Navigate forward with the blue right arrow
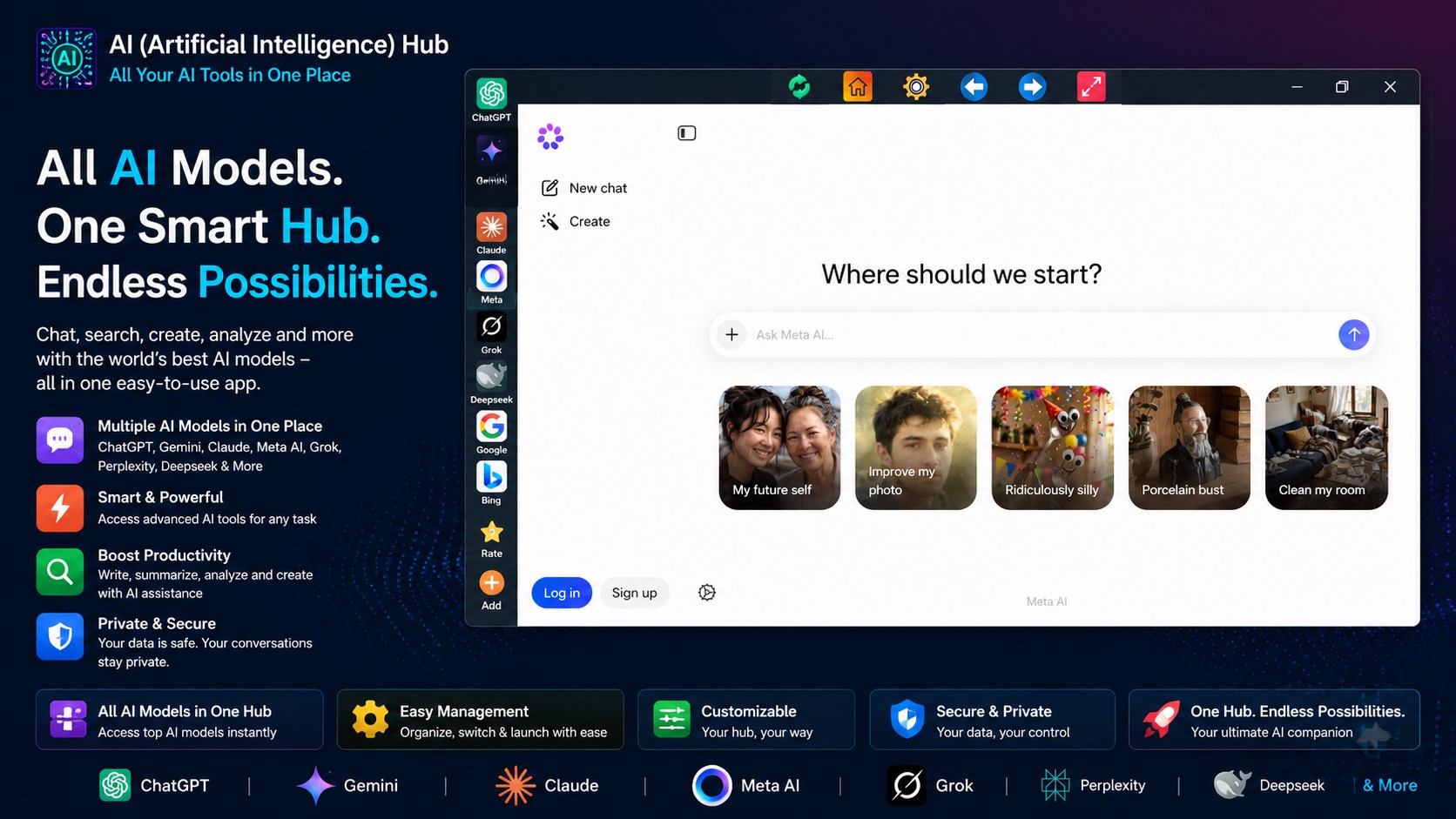The height and width of the screenshot is (819, 1456). pos(1032,87)
